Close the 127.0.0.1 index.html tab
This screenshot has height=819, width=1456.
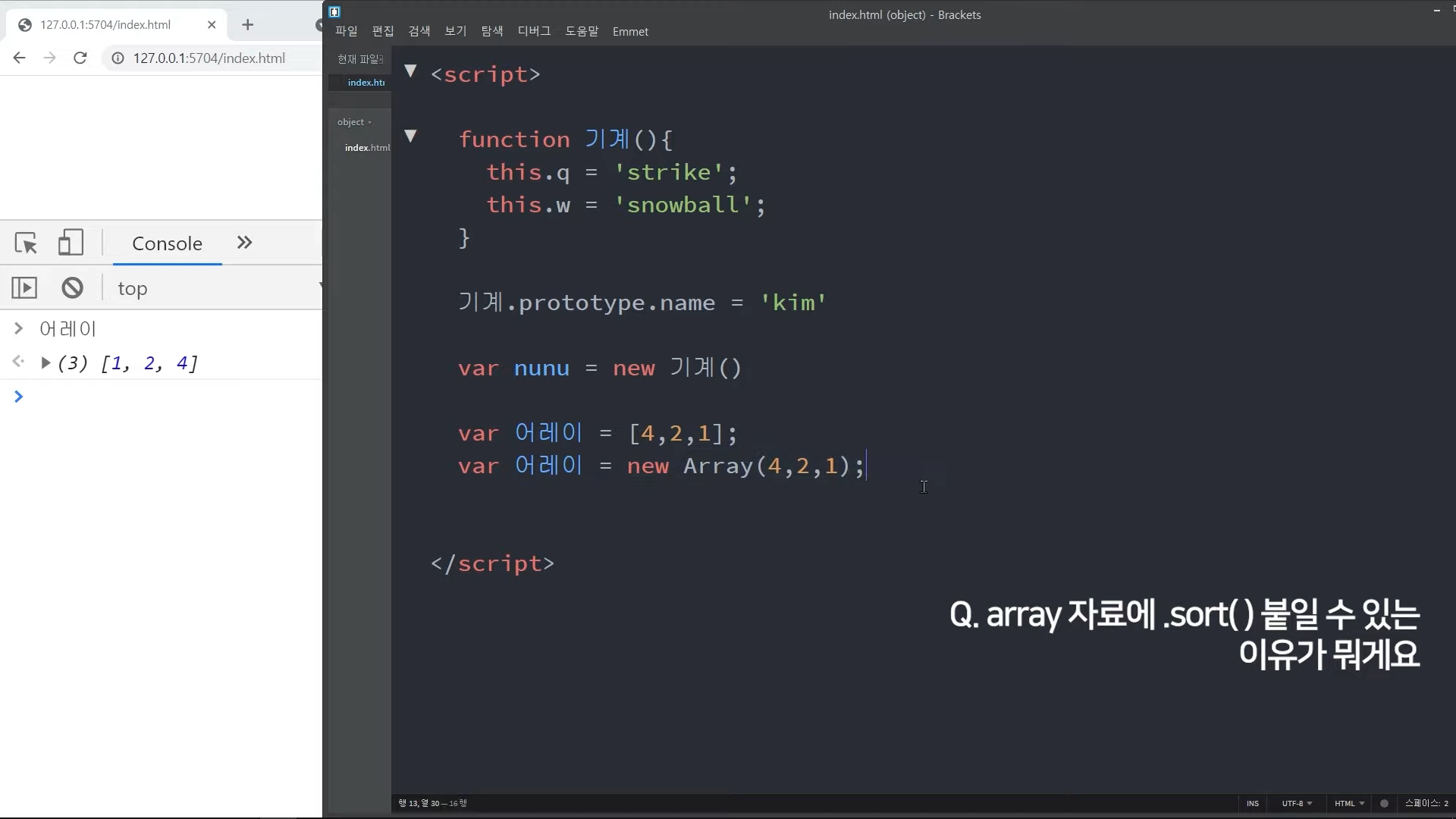[x=212, y=25]
